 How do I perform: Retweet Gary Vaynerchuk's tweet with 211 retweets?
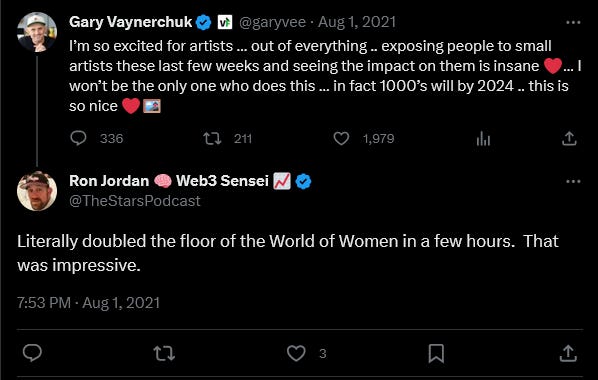click(x=212, y=138)
